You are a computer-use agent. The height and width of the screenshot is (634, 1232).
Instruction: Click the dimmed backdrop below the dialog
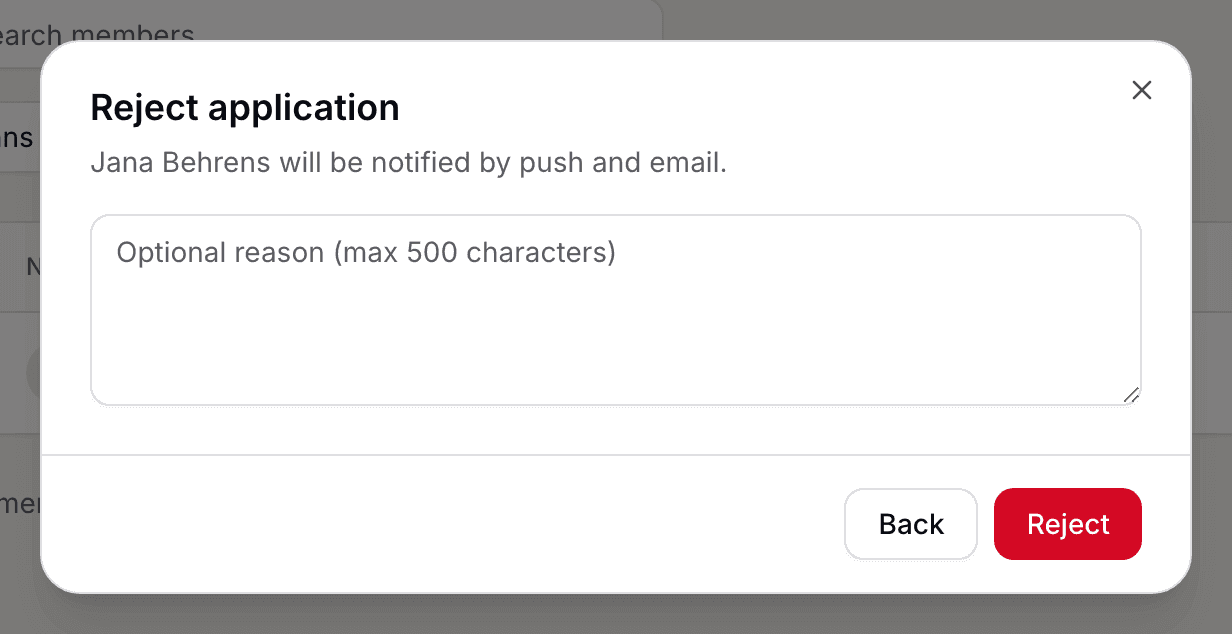[616, 615]
